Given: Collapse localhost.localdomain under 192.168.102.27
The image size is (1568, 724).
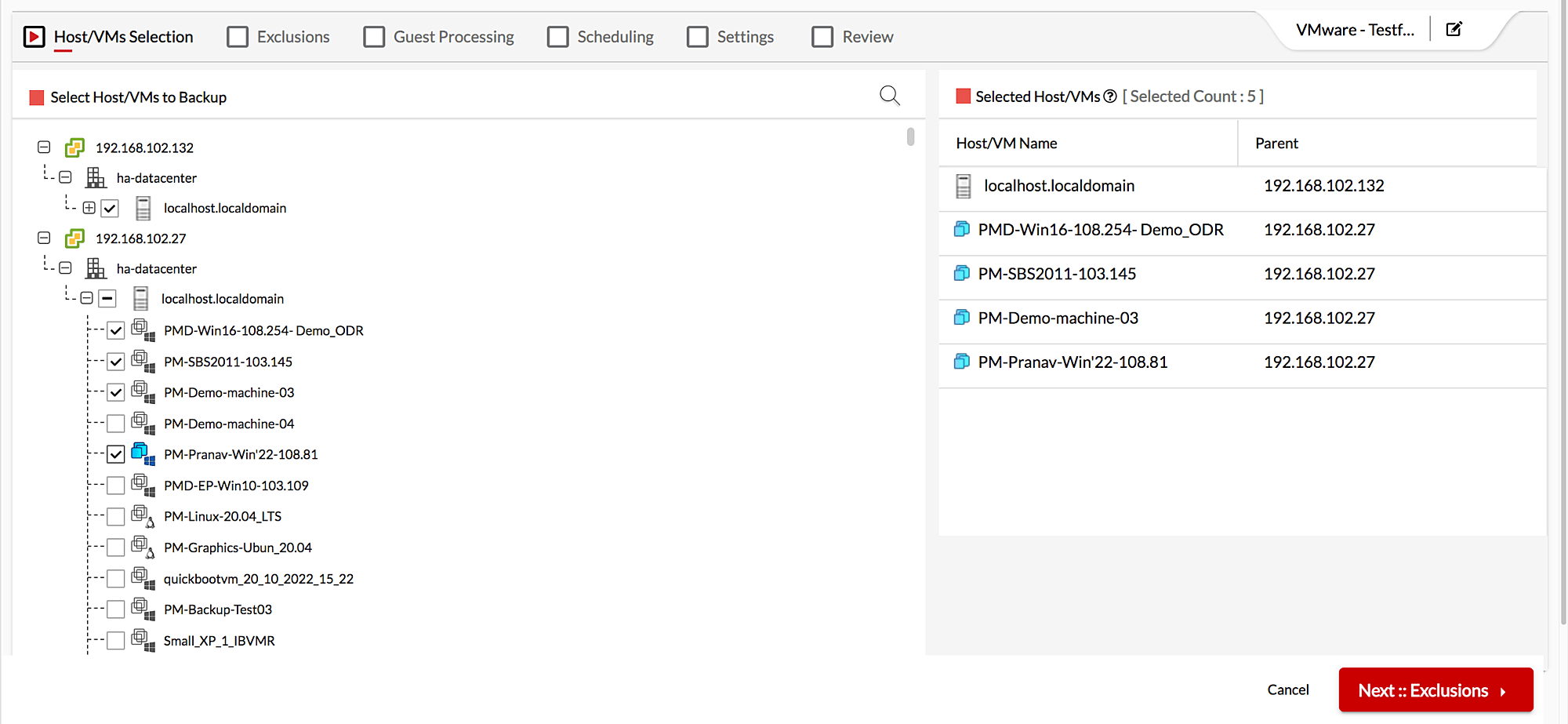Looking at the screenshot, I should pyautogui.click(x=86, y=298).
